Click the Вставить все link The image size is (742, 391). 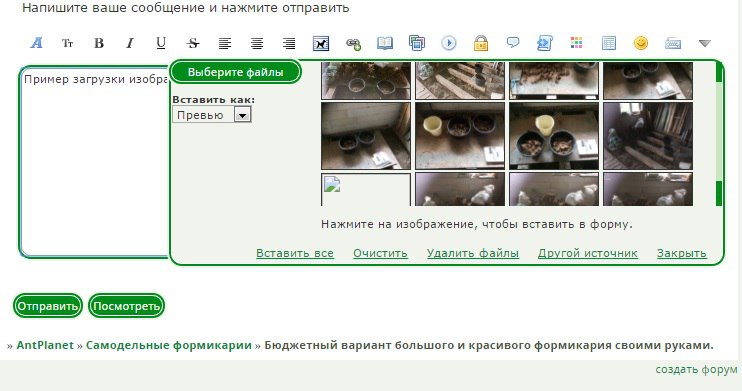pyautogui.click(x=295, y=253)
